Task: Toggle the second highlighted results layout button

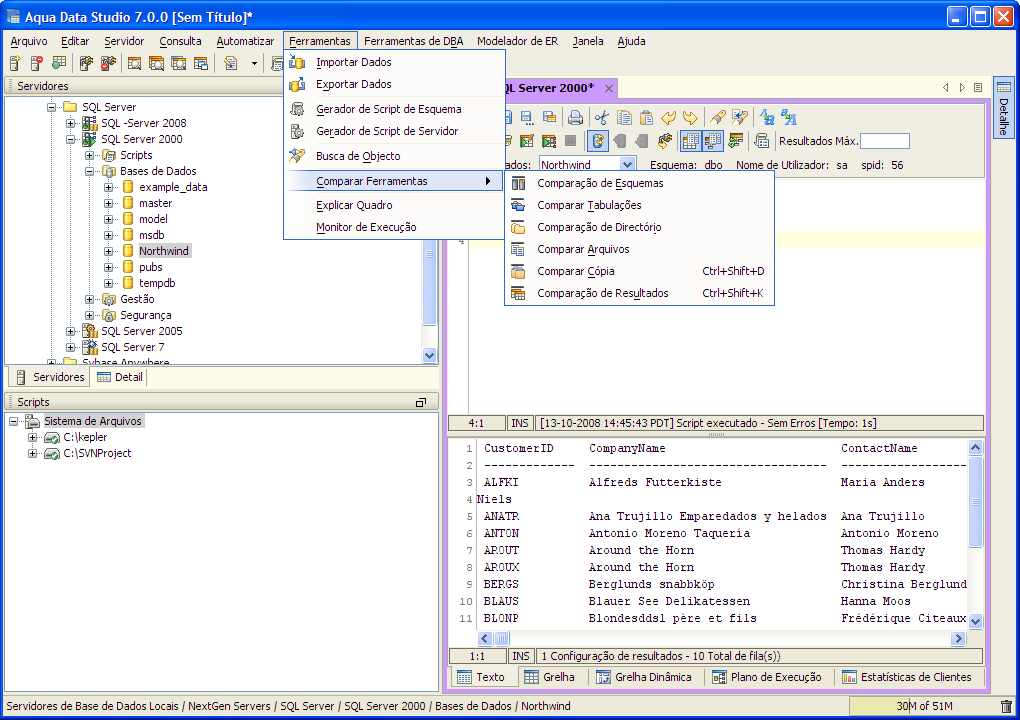Action: click(x=712, y=140)
